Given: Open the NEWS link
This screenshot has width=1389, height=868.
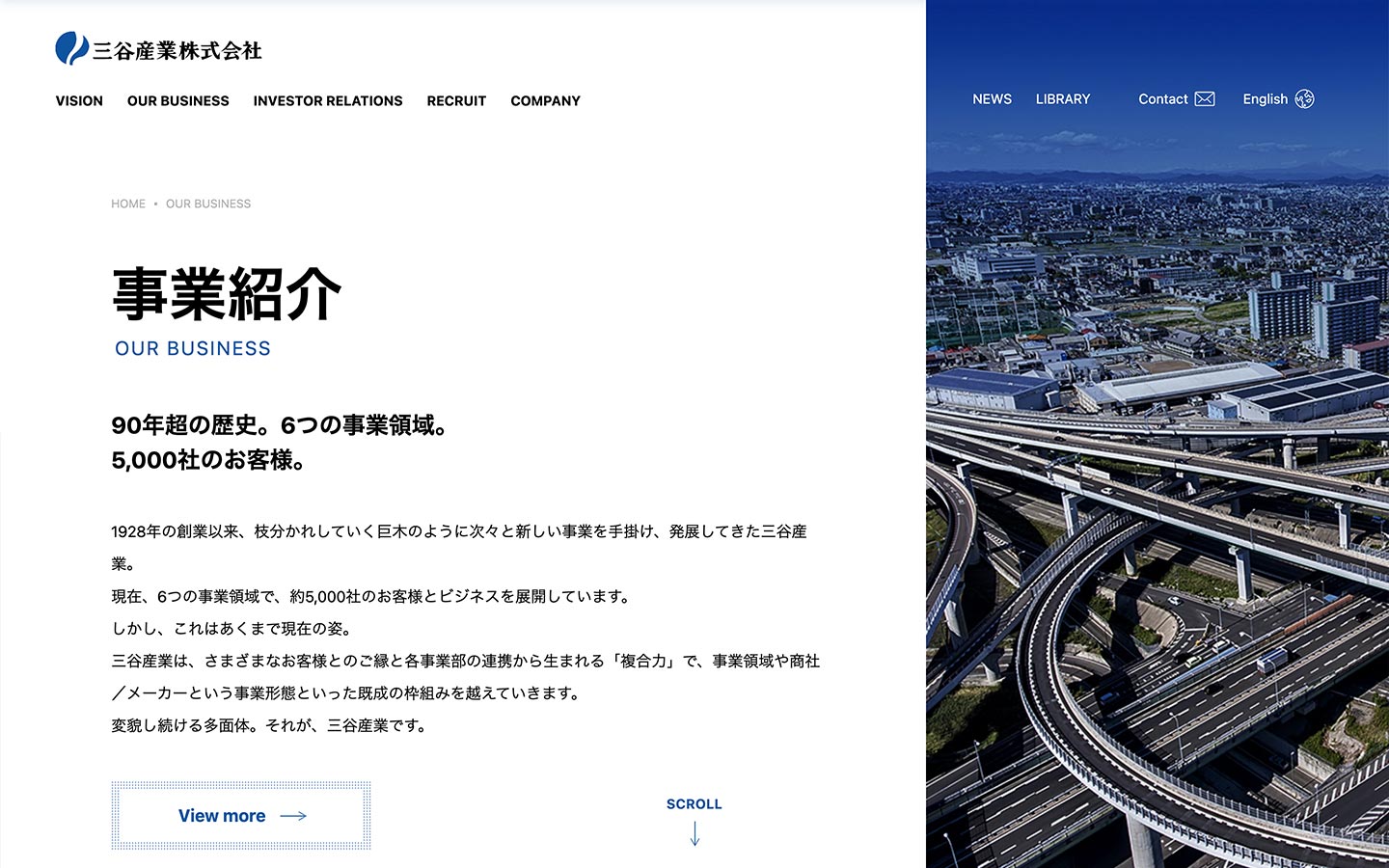Looking at the screenshot, I should [x=992, y=99].
